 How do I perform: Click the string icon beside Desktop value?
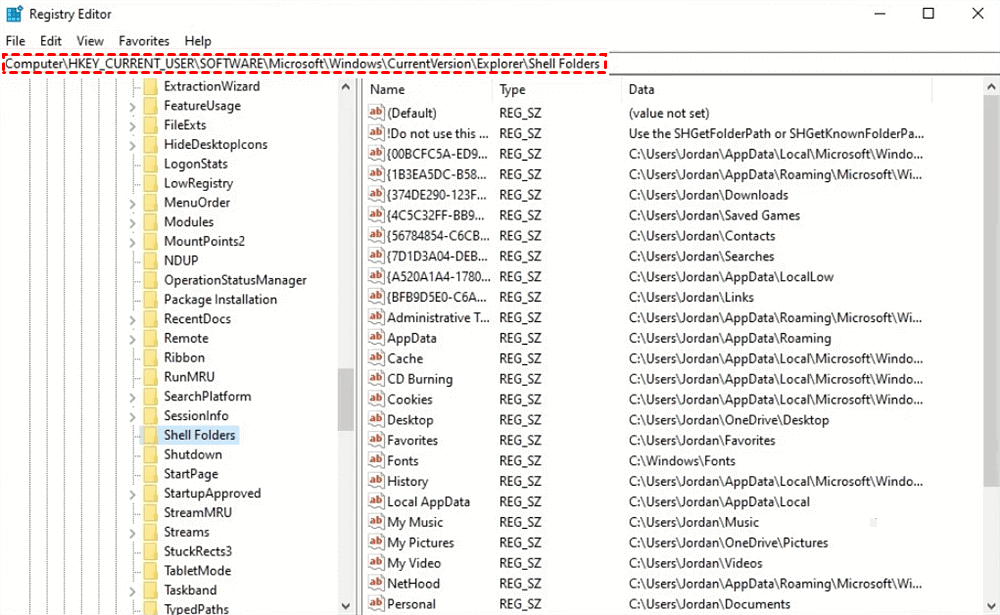pos(376,419)
